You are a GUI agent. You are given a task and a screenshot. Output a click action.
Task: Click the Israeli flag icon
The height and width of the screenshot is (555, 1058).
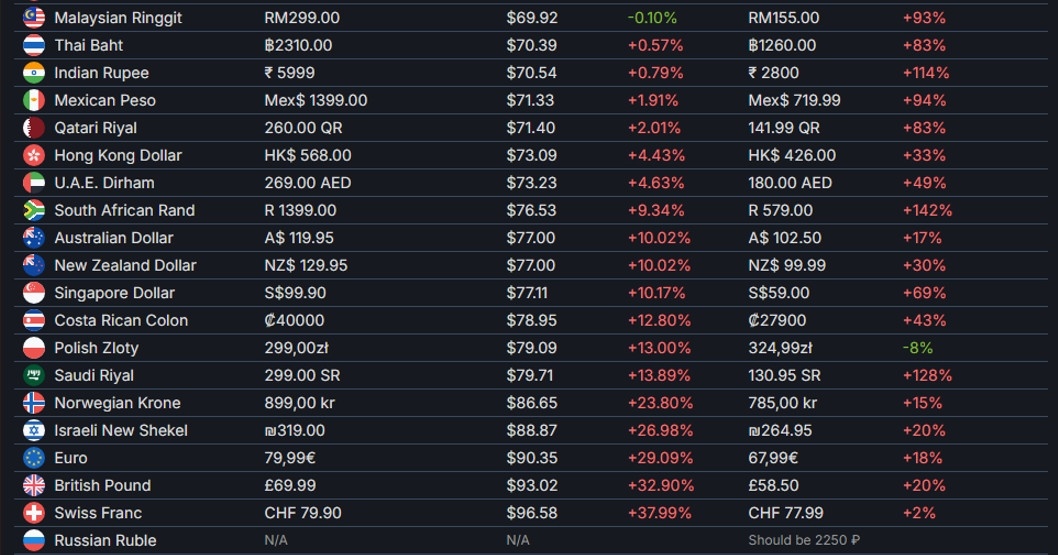point(34,430)
